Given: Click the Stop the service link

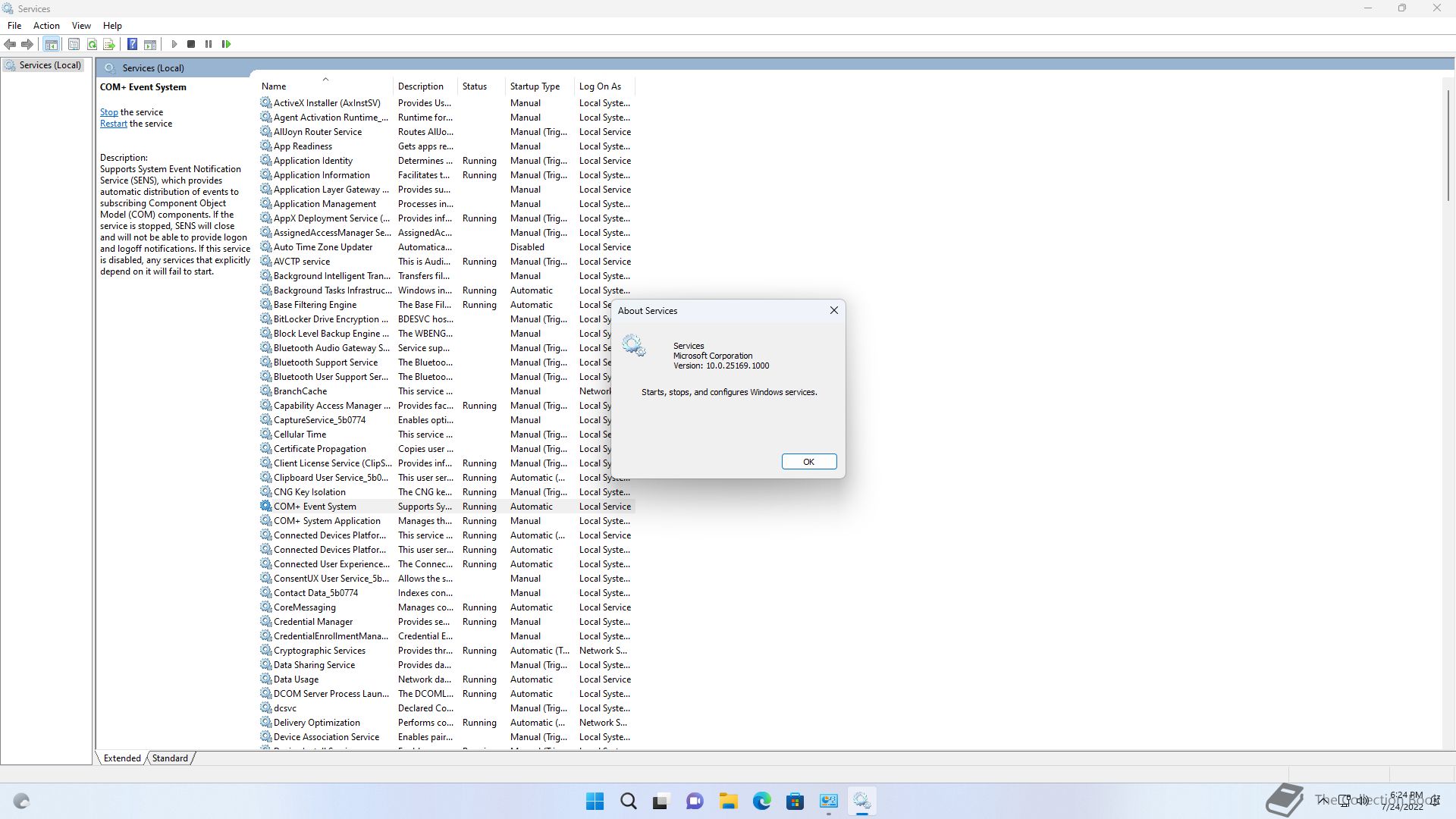Looking at the screenshot, I should pos(108,112).
